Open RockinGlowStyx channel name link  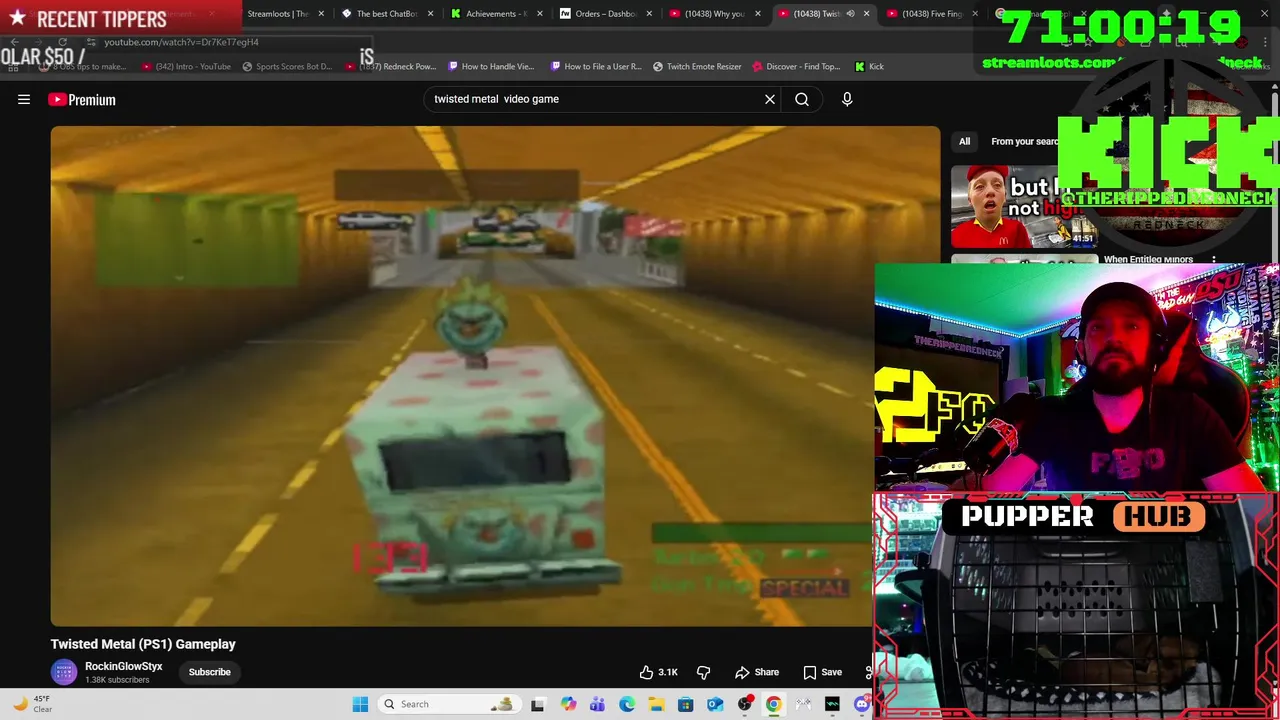[x=124, y=666]
